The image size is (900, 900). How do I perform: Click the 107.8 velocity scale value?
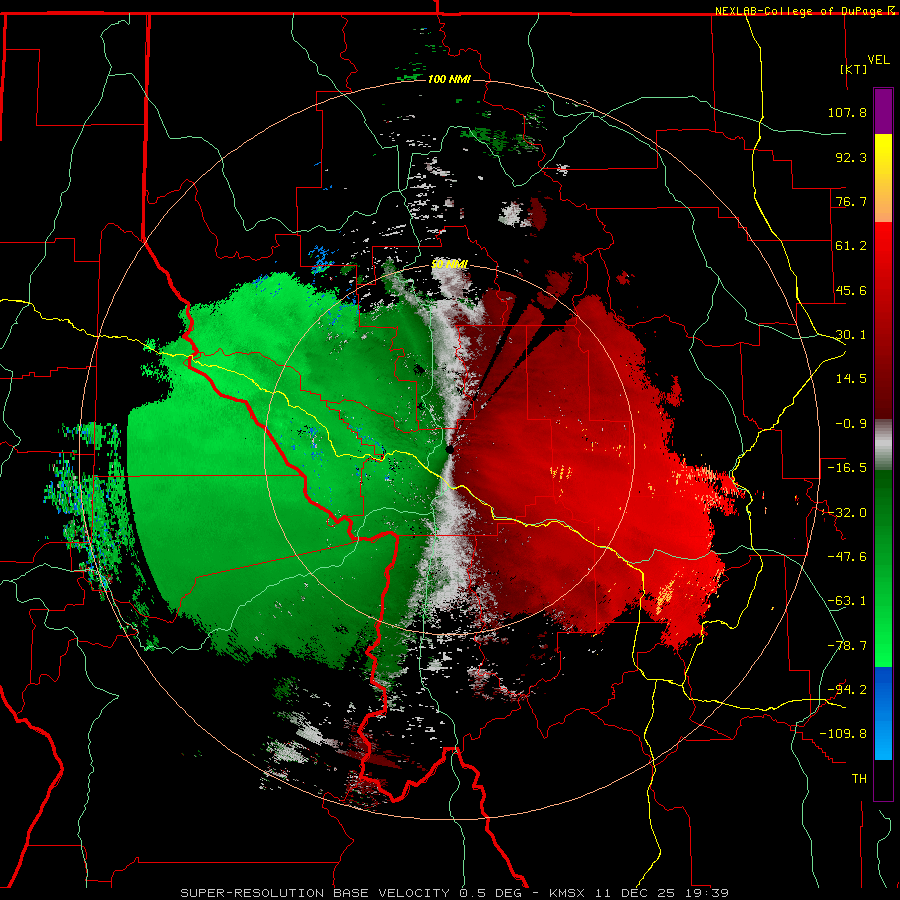847,112
